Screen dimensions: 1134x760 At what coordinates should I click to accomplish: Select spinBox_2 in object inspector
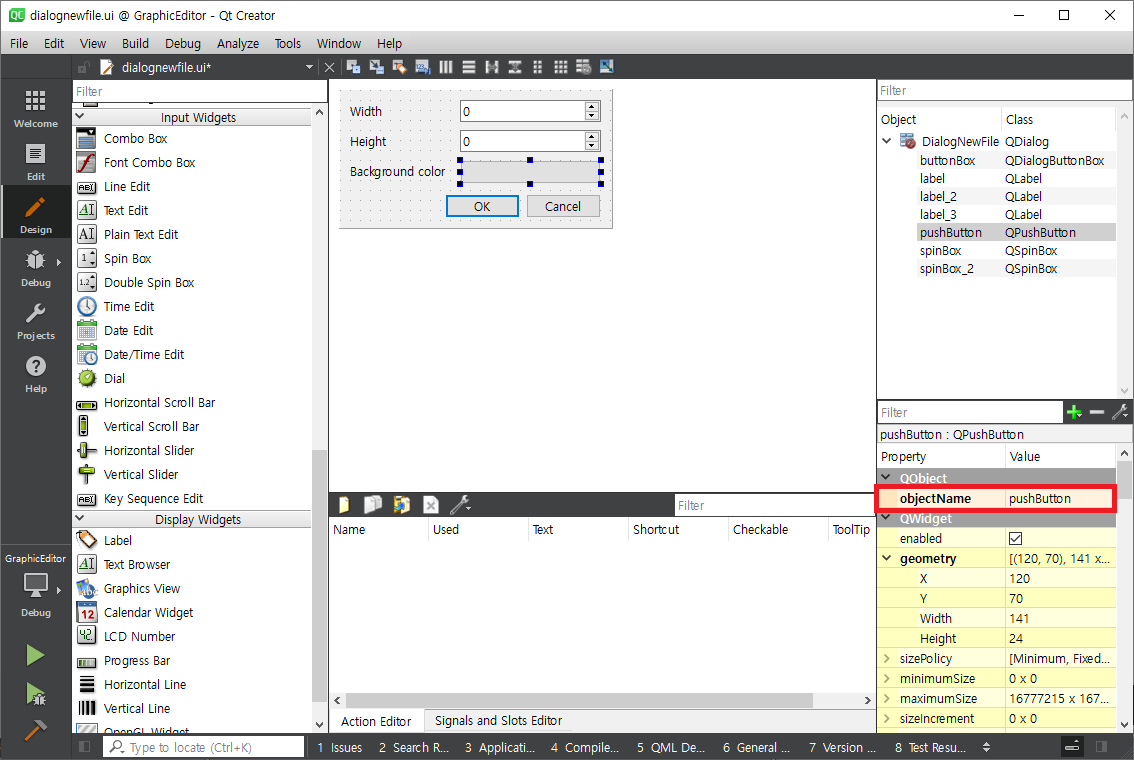tap(947, 268)
